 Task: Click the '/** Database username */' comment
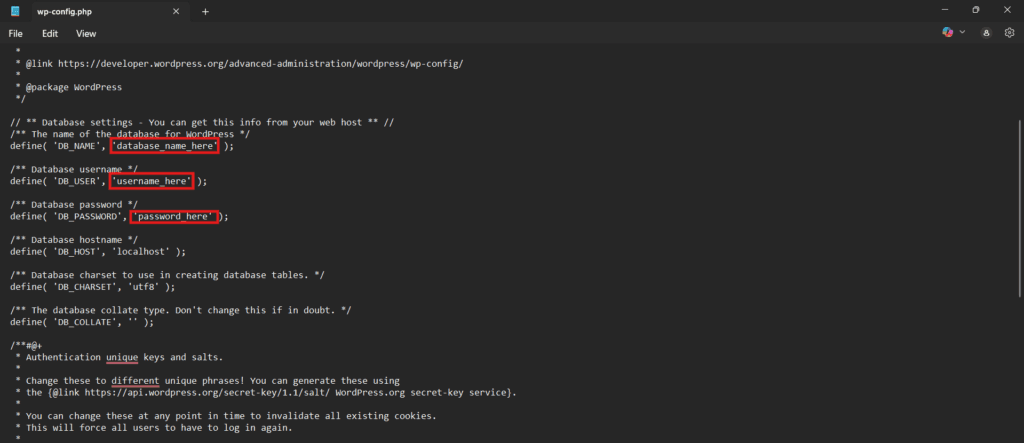74,169
